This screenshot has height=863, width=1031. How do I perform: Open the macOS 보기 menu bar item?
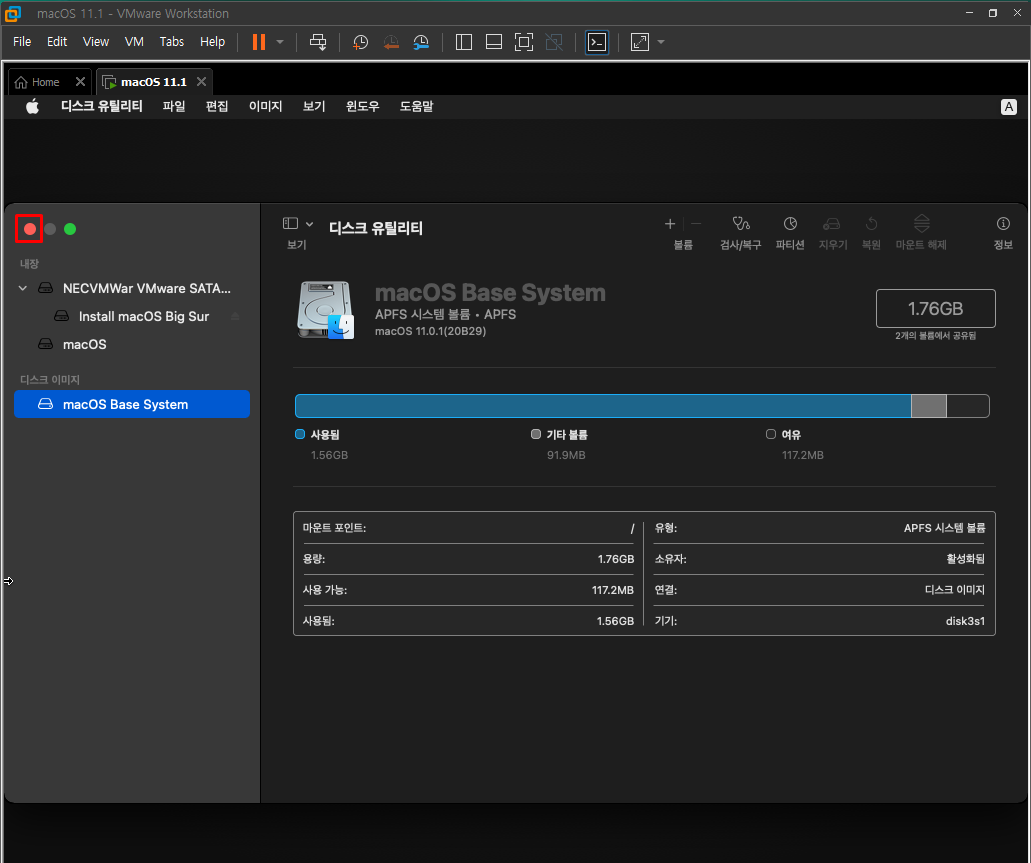tap(314, 107)
